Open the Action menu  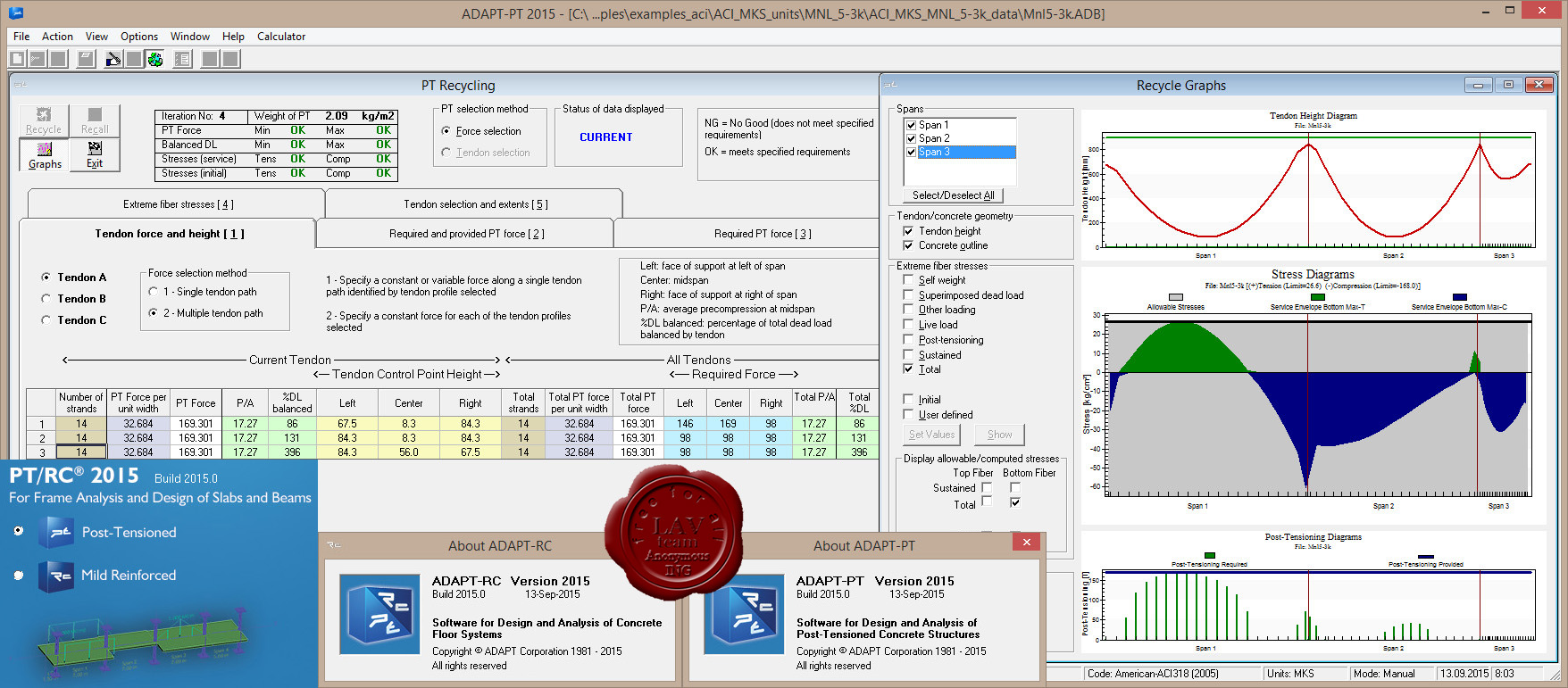click(57, 37)
